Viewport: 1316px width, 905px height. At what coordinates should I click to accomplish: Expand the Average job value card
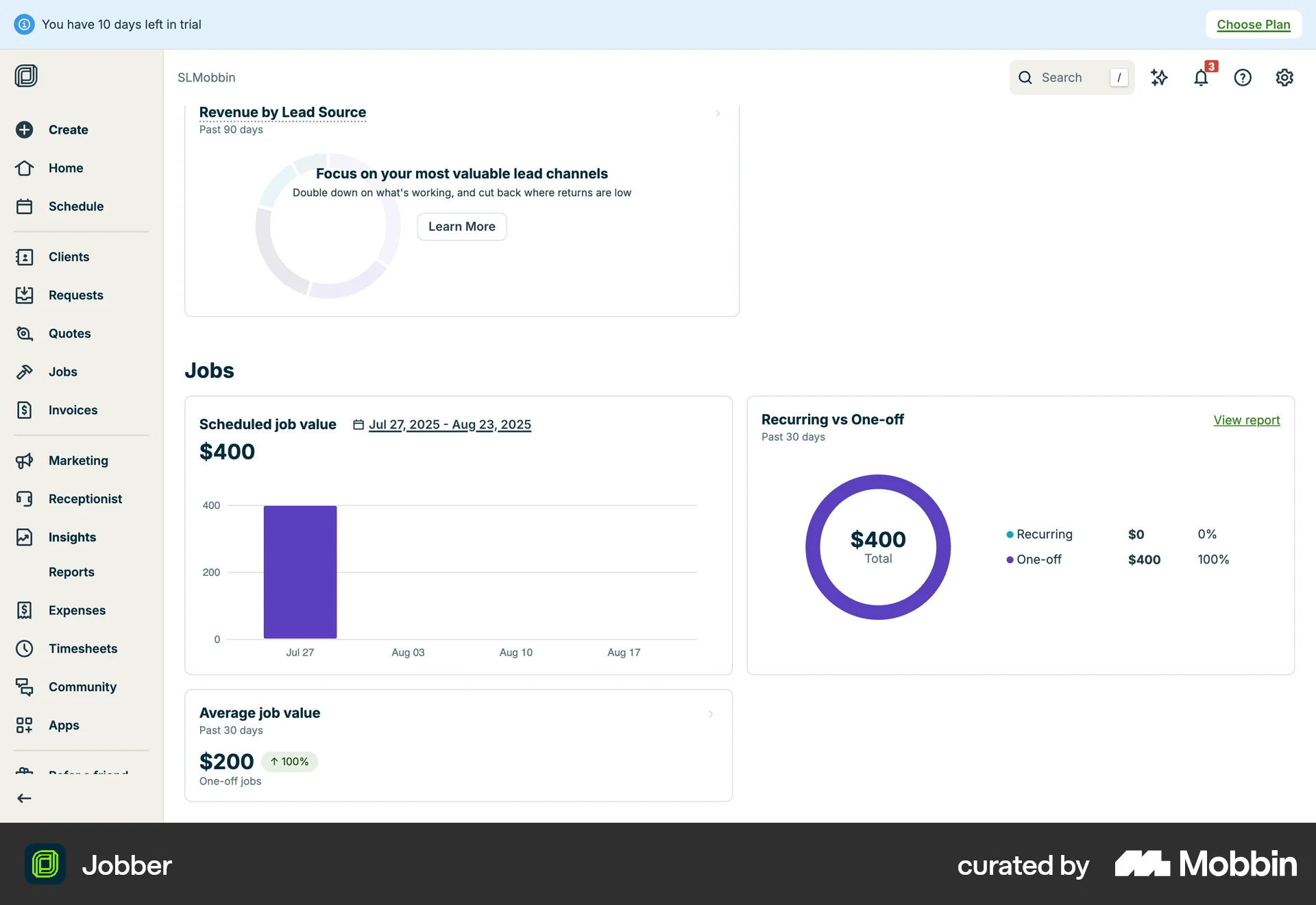(x=711, y=714)
